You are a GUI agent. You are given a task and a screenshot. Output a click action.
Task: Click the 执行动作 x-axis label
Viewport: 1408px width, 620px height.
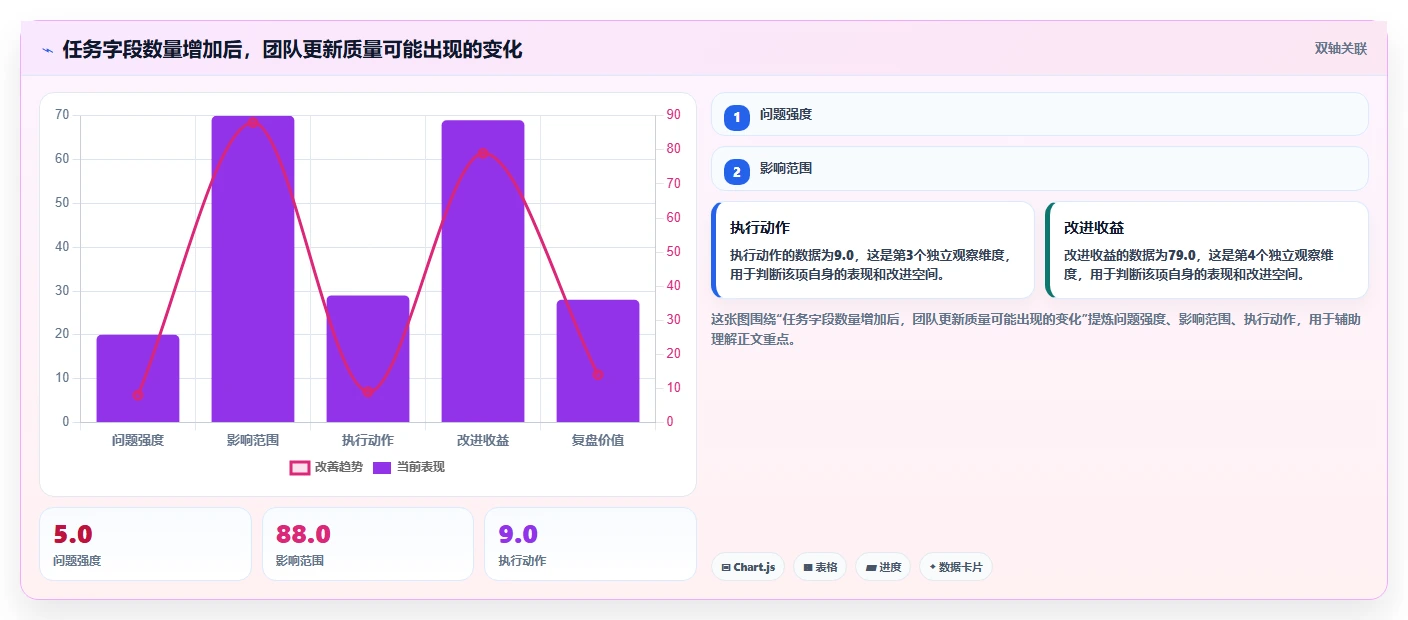(368, 440)
